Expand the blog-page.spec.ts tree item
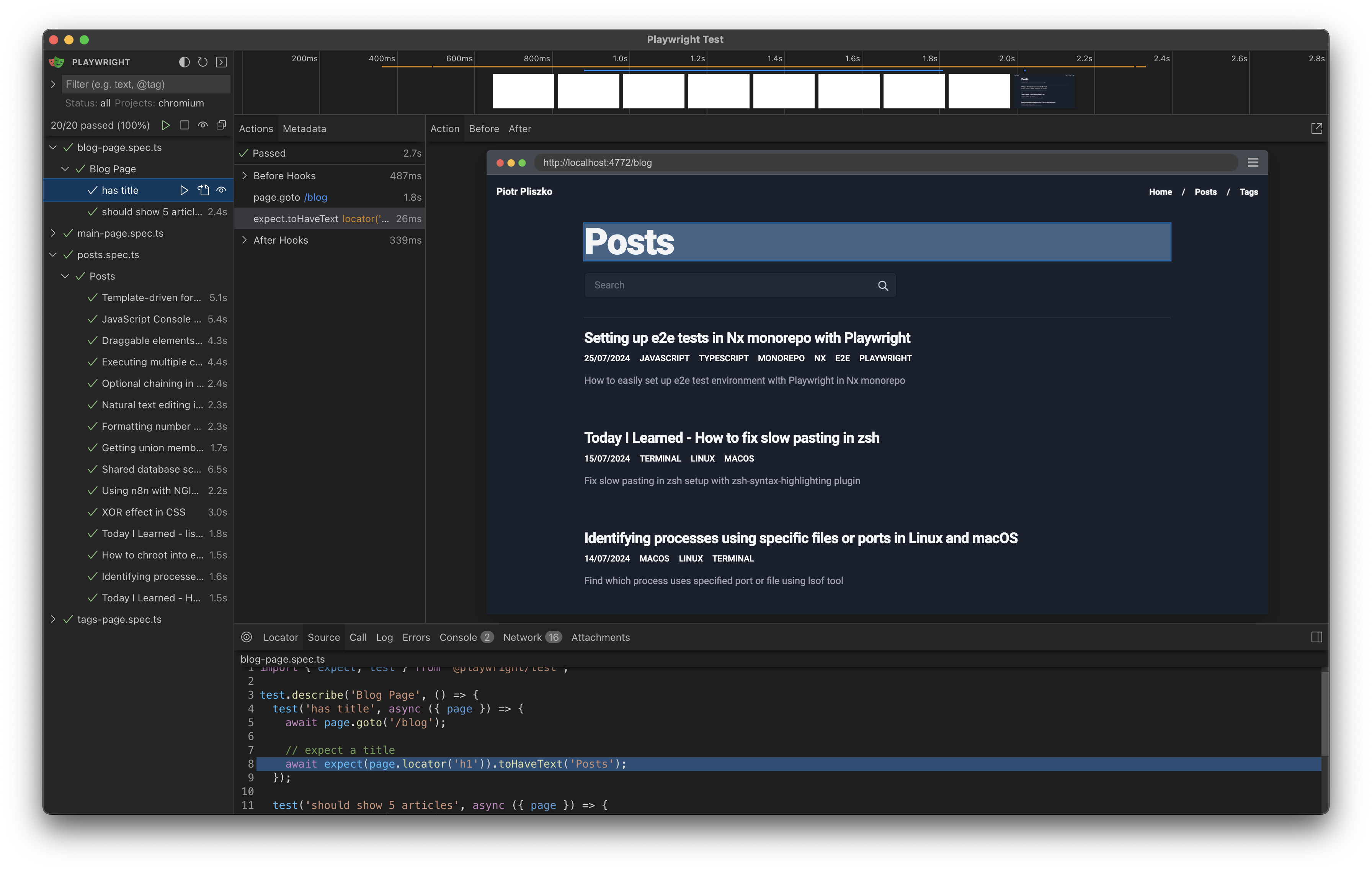The height and width of the screenshot is (871, 1372). tap(53, 147)
